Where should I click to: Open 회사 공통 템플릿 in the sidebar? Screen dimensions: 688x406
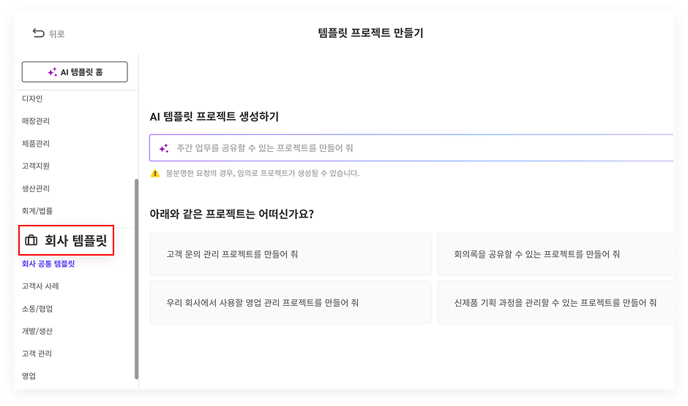click(x=48, y=264)
